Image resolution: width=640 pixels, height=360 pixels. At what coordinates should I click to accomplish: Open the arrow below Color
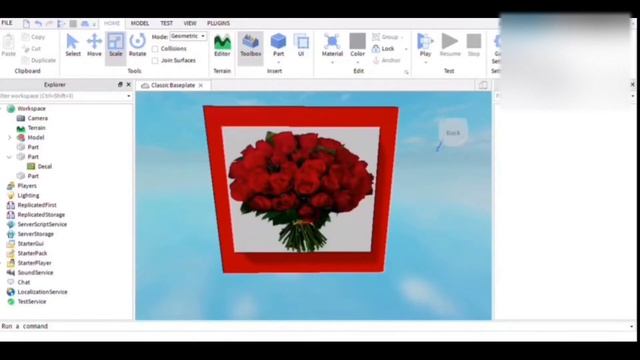click(x=358, y=62)
